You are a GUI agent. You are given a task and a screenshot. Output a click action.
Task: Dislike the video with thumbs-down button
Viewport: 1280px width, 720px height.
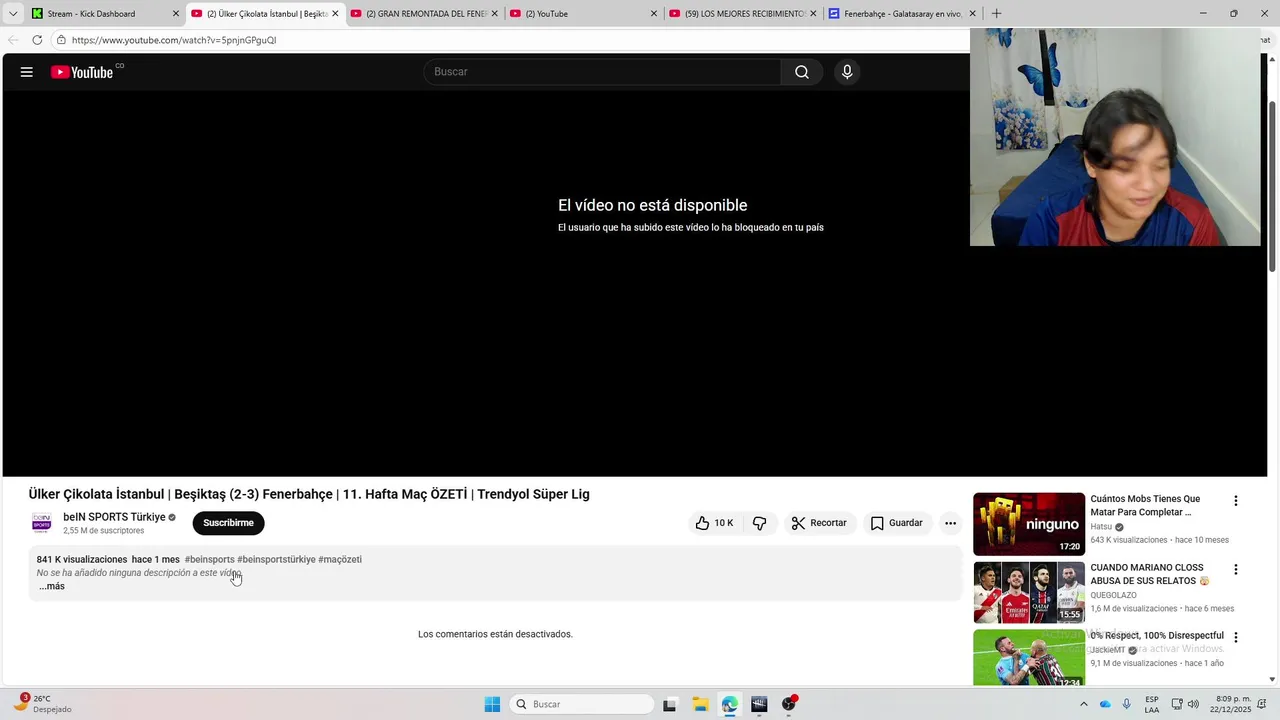tap(760, 523)
